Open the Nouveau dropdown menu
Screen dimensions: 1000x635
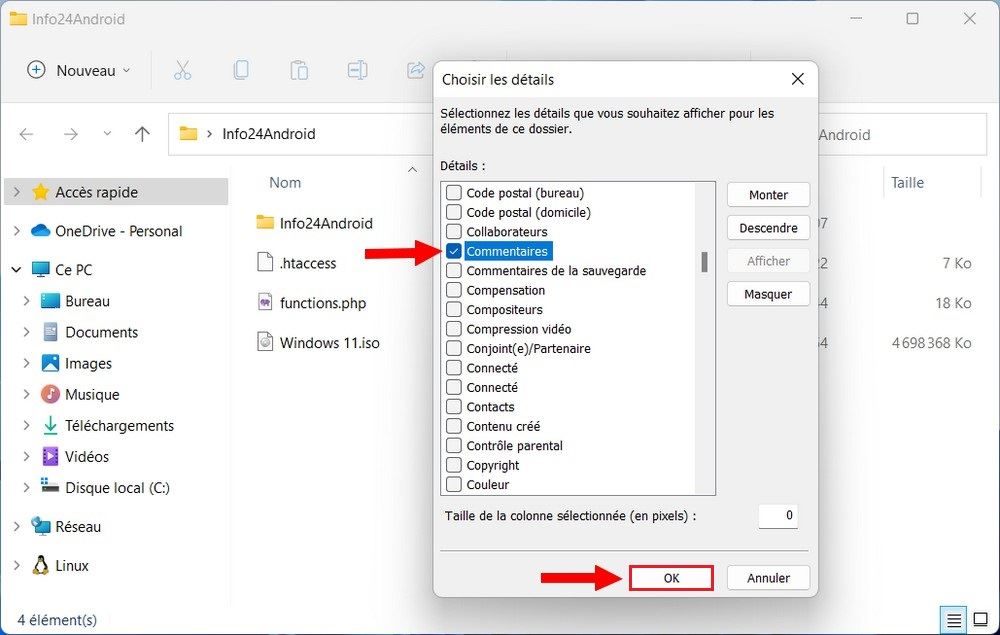[80, 70]
